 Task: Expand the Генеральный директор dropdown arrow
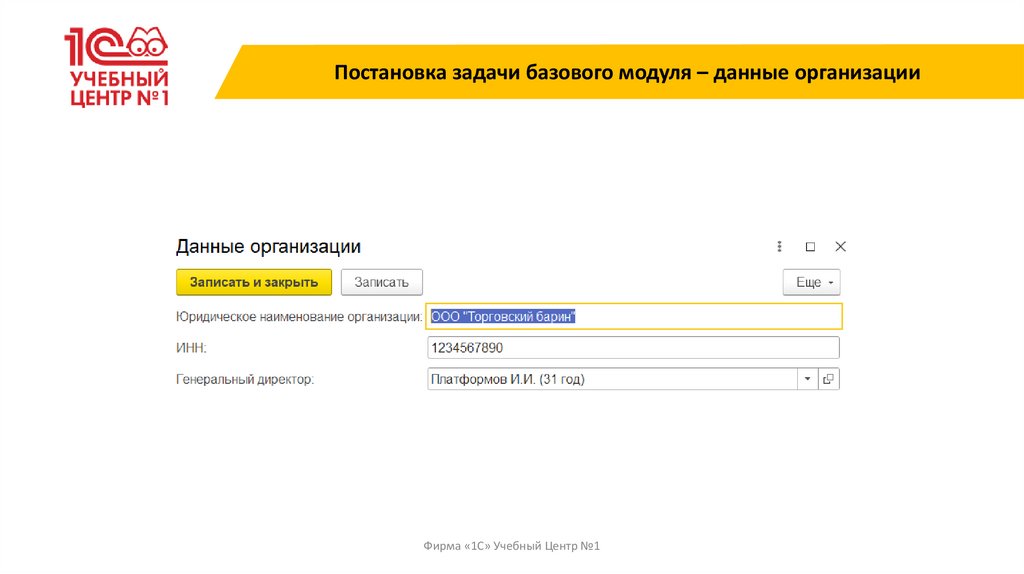coord(807,379)
